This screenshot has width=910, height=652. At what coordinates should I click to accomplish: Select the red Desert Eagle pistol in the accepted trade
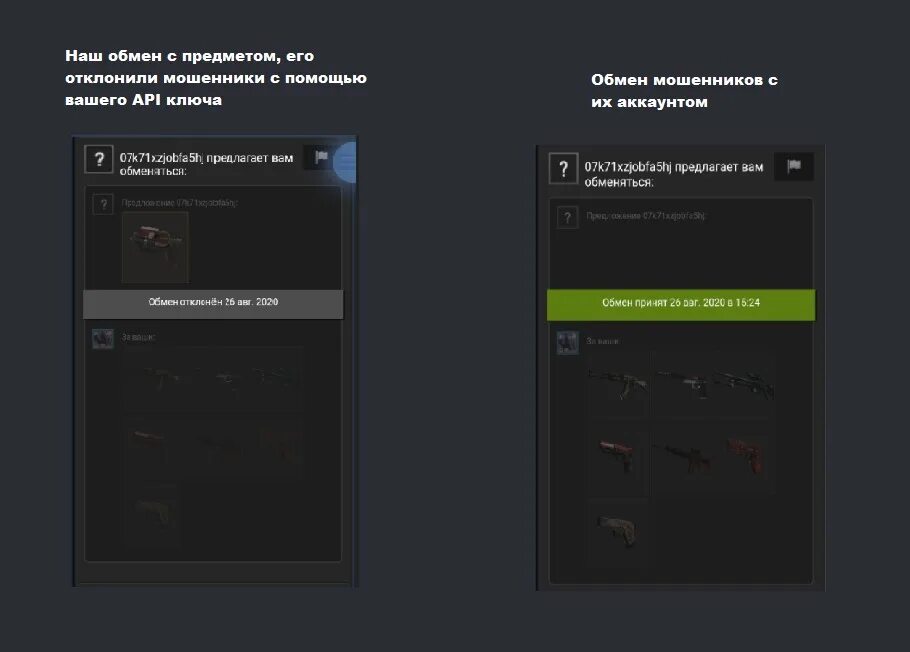point(746,458)
